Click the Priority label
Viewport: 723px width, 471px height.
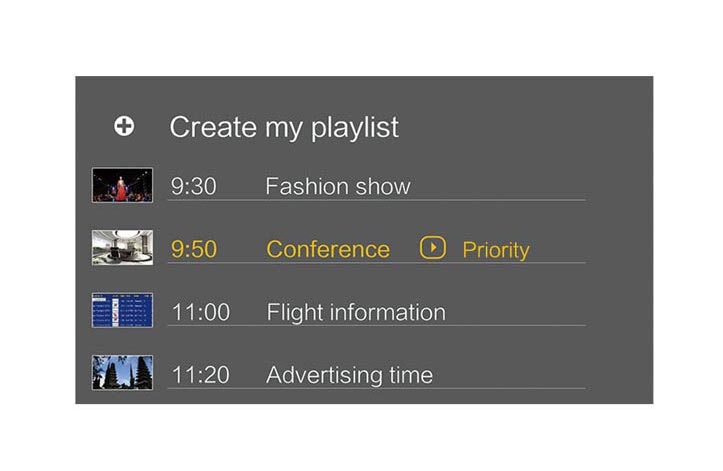tap(496, 250)
